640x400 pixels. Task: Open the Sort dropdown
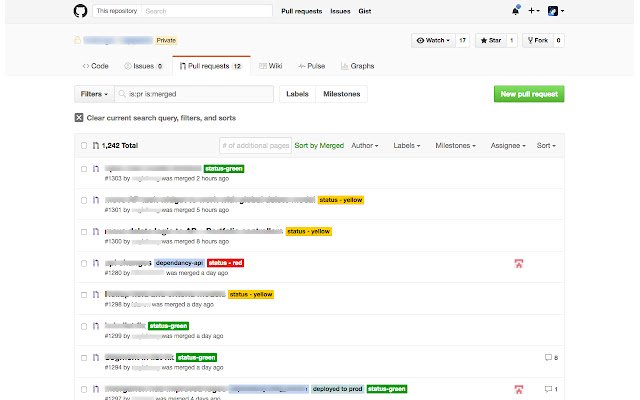click(x=546, y=145)
